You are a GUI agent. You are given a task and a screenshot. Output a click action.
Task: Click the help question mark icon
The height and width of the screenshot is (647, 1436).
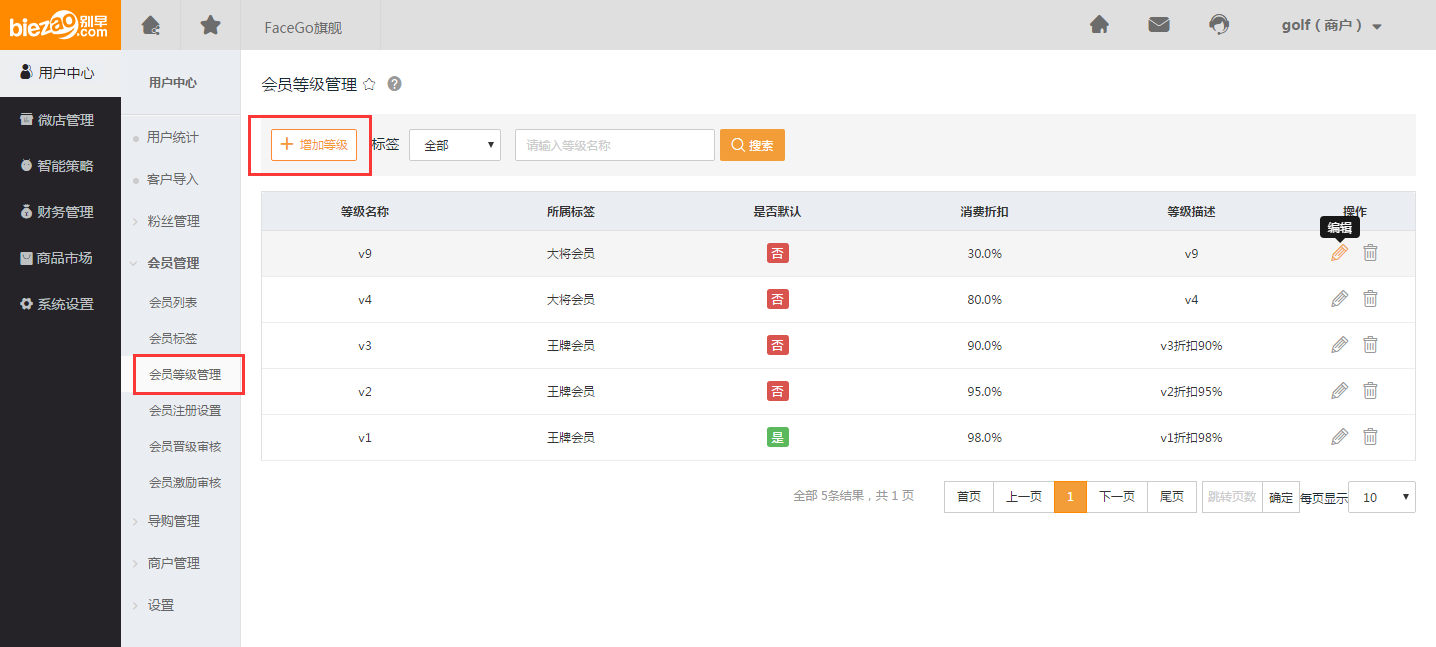coord(394,84)
